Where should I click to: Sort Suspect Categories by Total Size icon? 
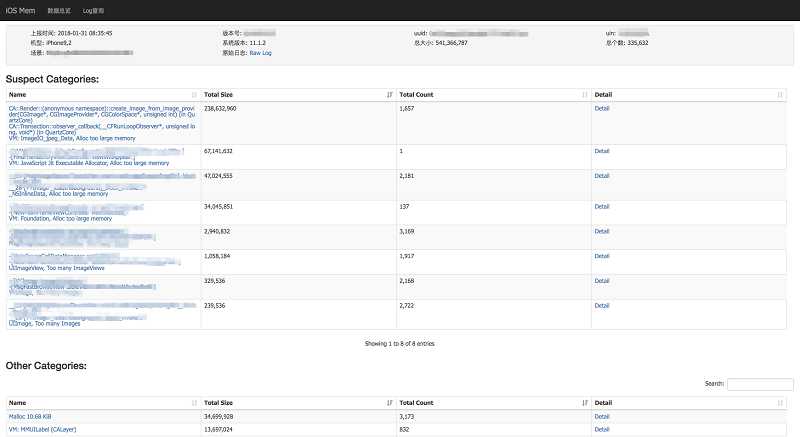click(390, 95)
